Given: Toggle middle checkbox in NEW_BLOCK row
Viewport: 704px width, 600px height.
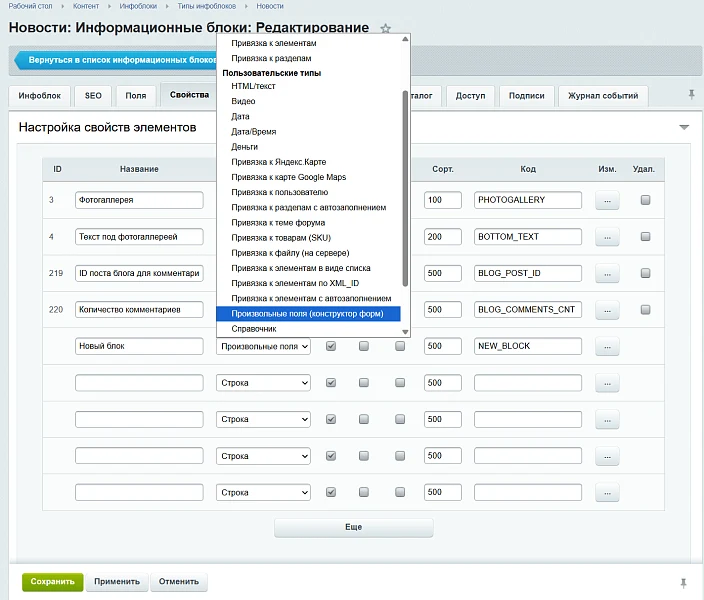Looking at the screenshot, I should coord(364,346).
